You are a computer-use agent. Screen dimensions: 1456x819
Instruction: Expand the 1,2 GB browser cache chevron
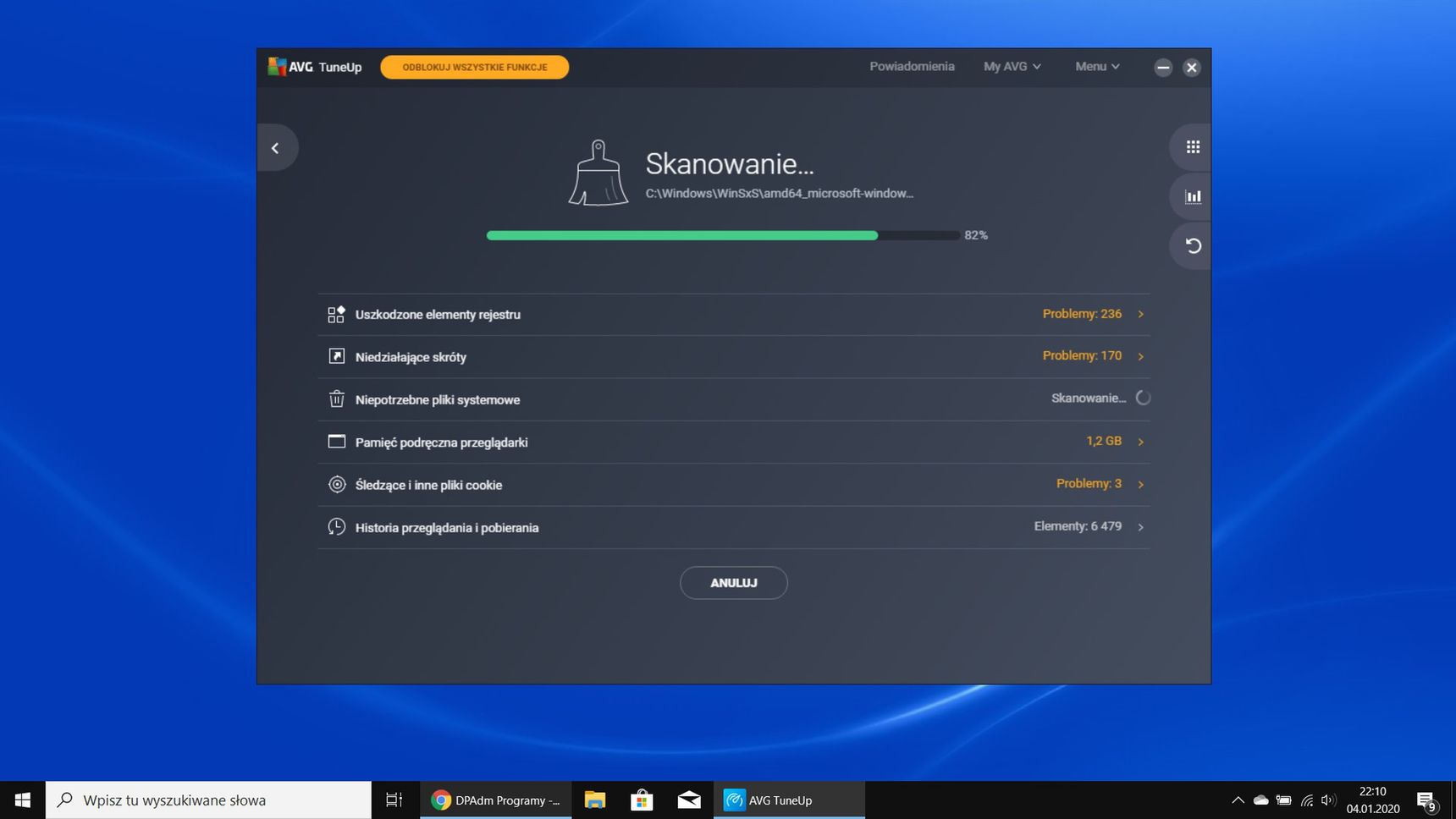click(x=1141, y=442)
